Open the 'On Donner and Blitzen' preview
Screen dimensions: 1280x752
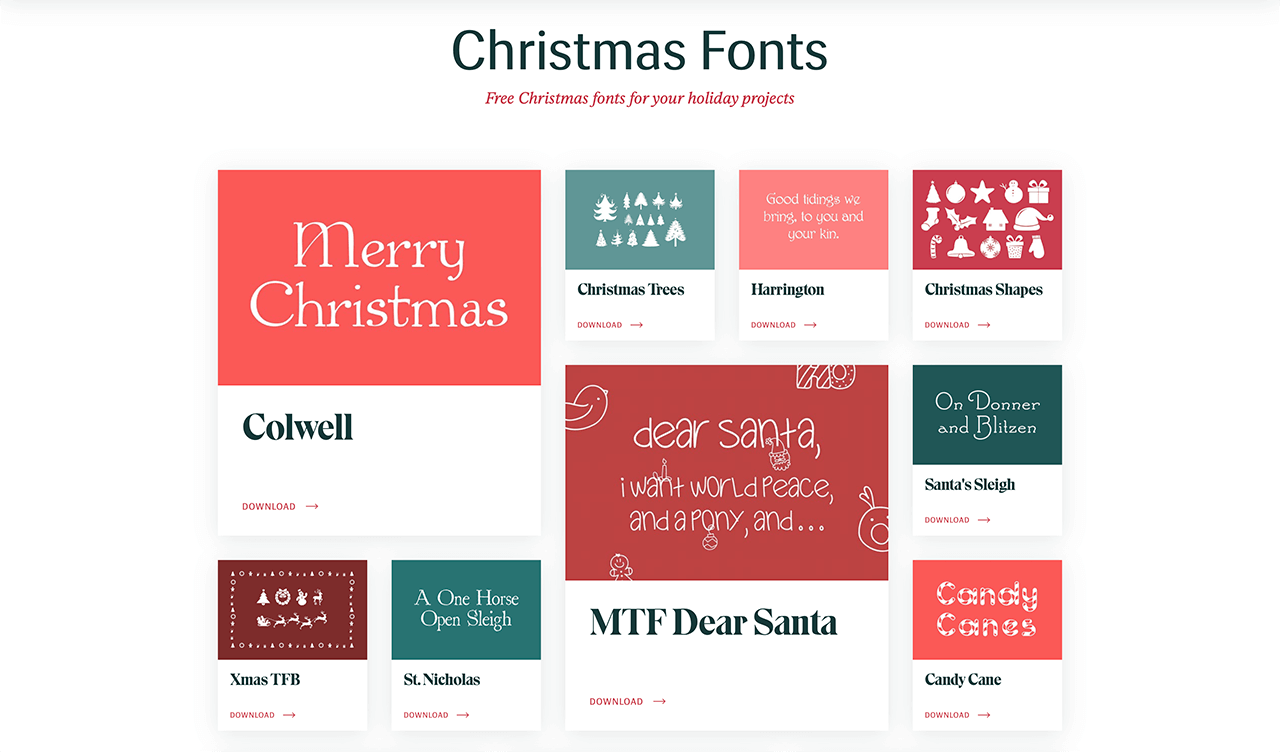click(x=987, y=414)
